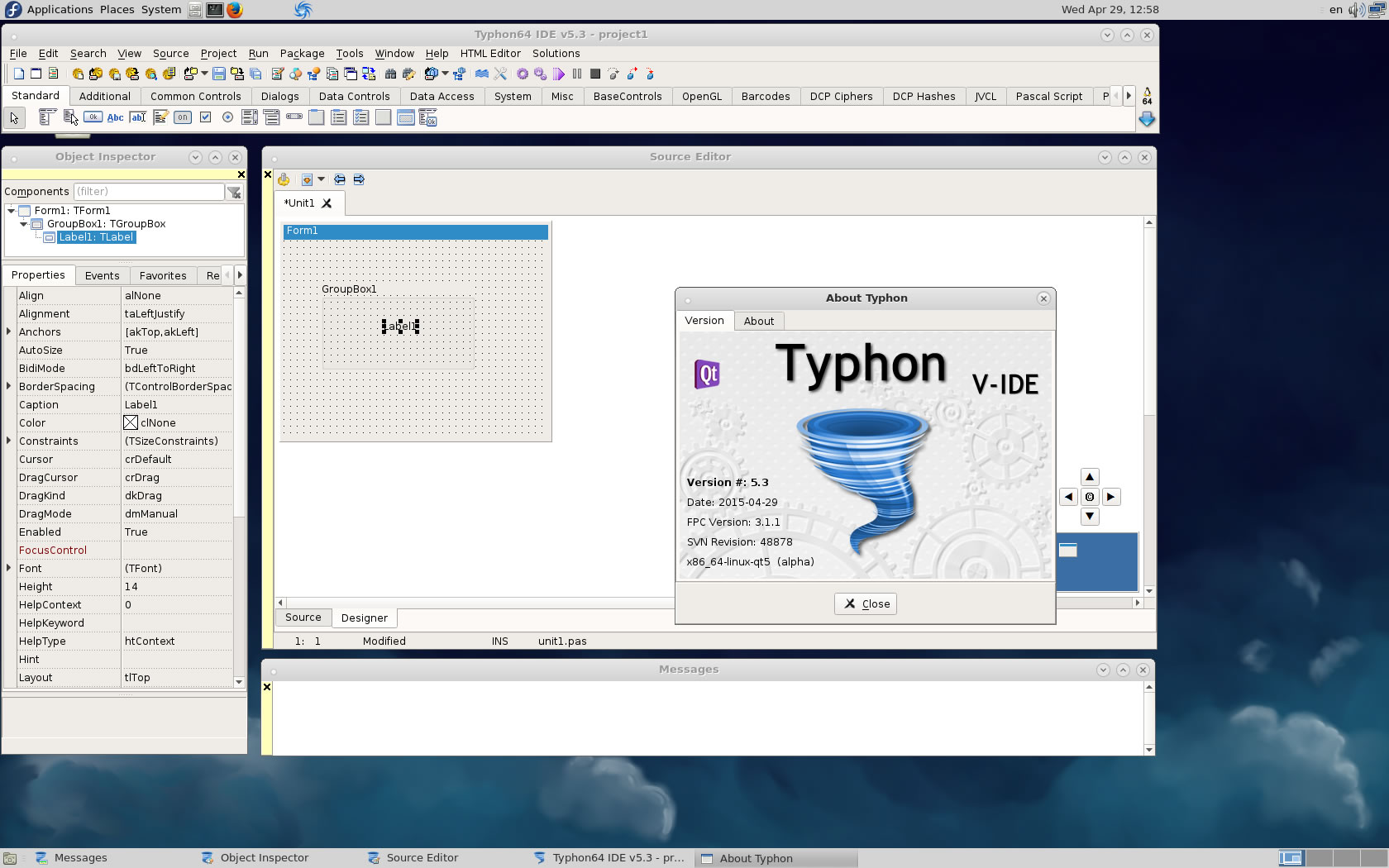Image resolution: width=1389 pixels, height=868 pixels.
Task: Jump forward in Source Editor toolbar
Action: tap(359, 179)
